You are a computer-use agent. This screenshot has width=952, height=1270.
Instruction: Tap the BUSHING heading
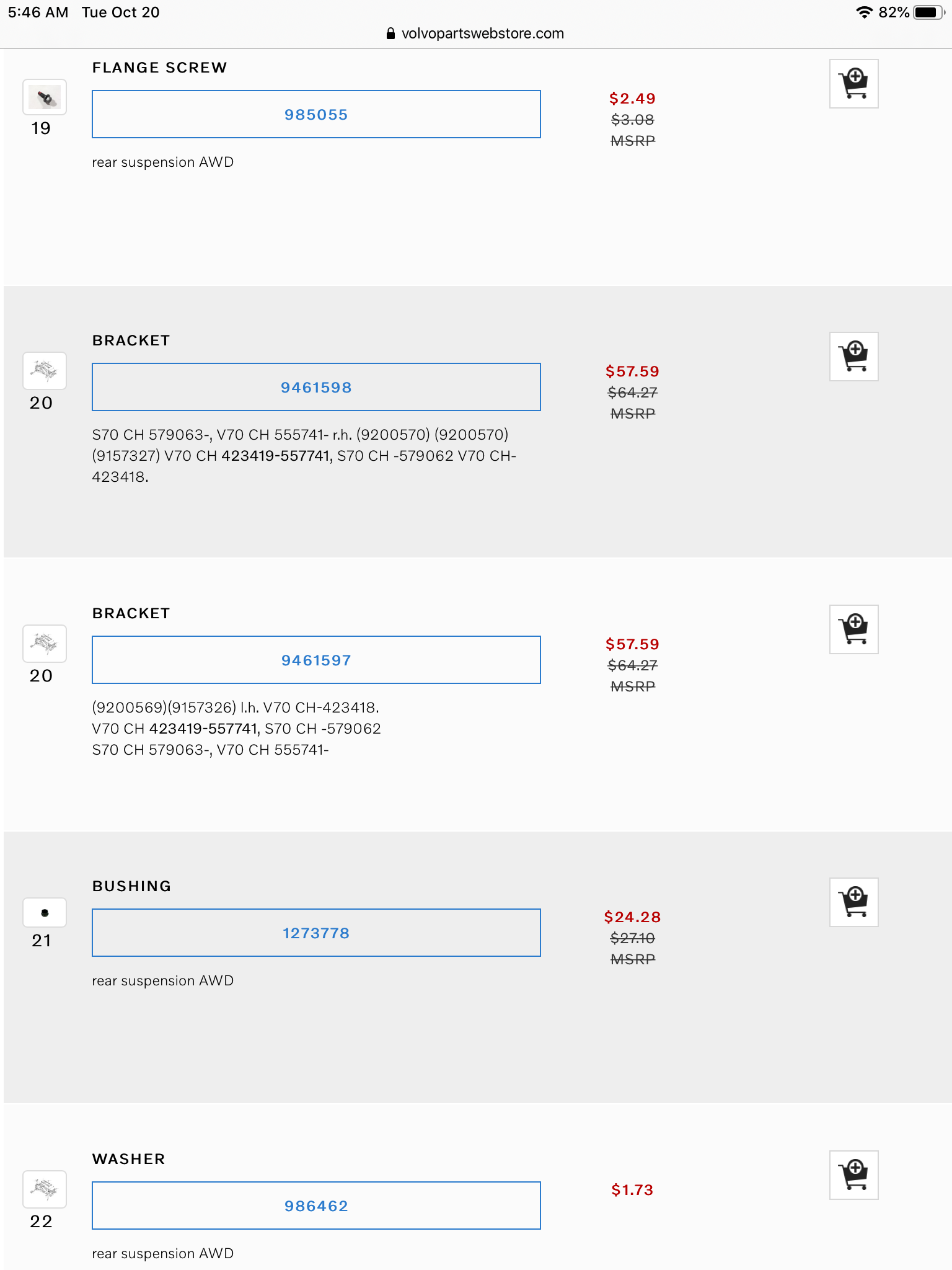pyautogui.click(x=131, y=886)
